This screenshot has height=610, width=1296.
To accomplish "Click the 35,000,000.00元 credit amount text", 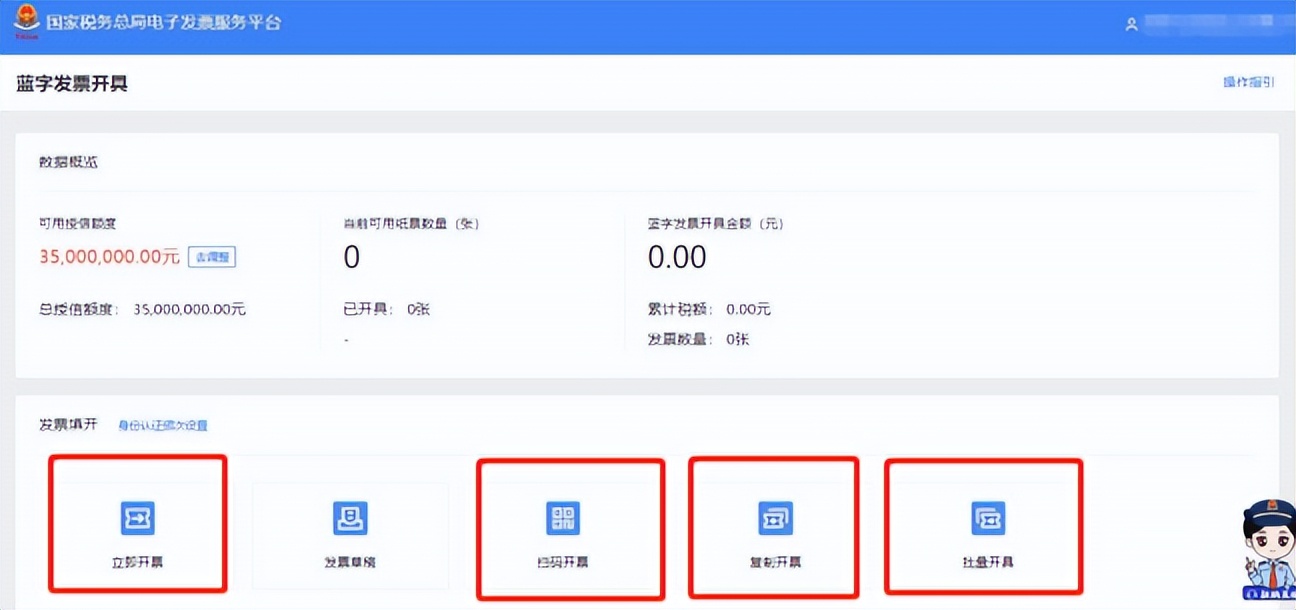I will tap(105, 257).
